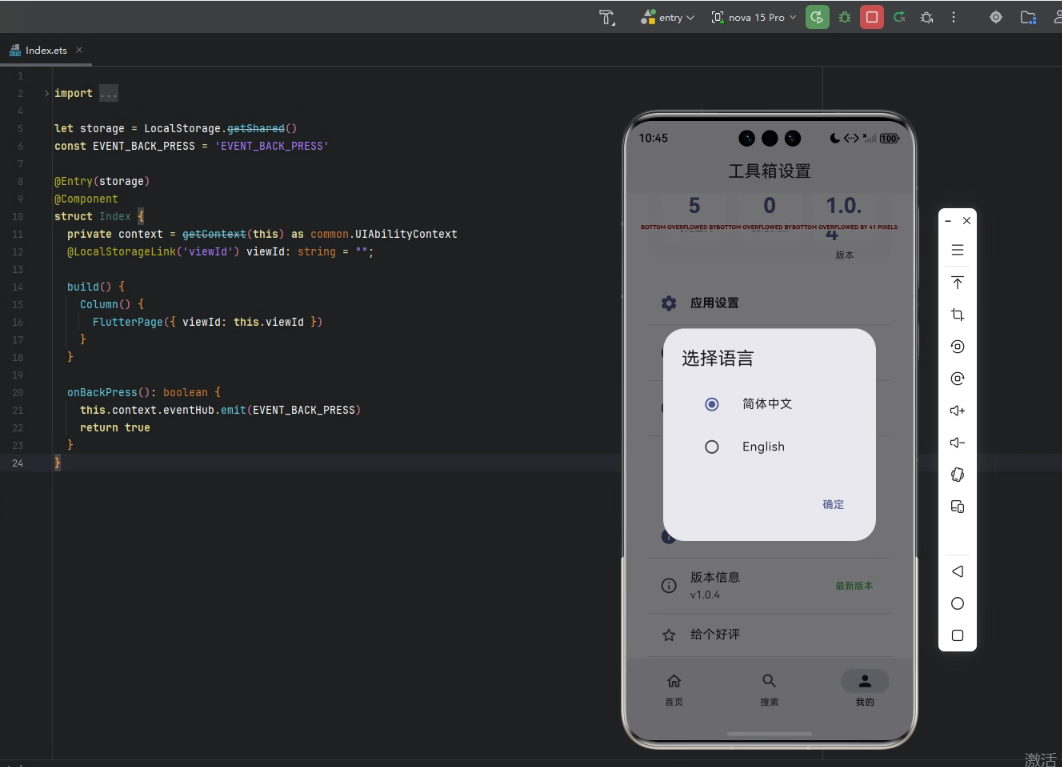The width and height of the screenshot is (1062, 767).
Task: Click the pin-to-top arrow in emulator panel
Action: pos(957,282)
